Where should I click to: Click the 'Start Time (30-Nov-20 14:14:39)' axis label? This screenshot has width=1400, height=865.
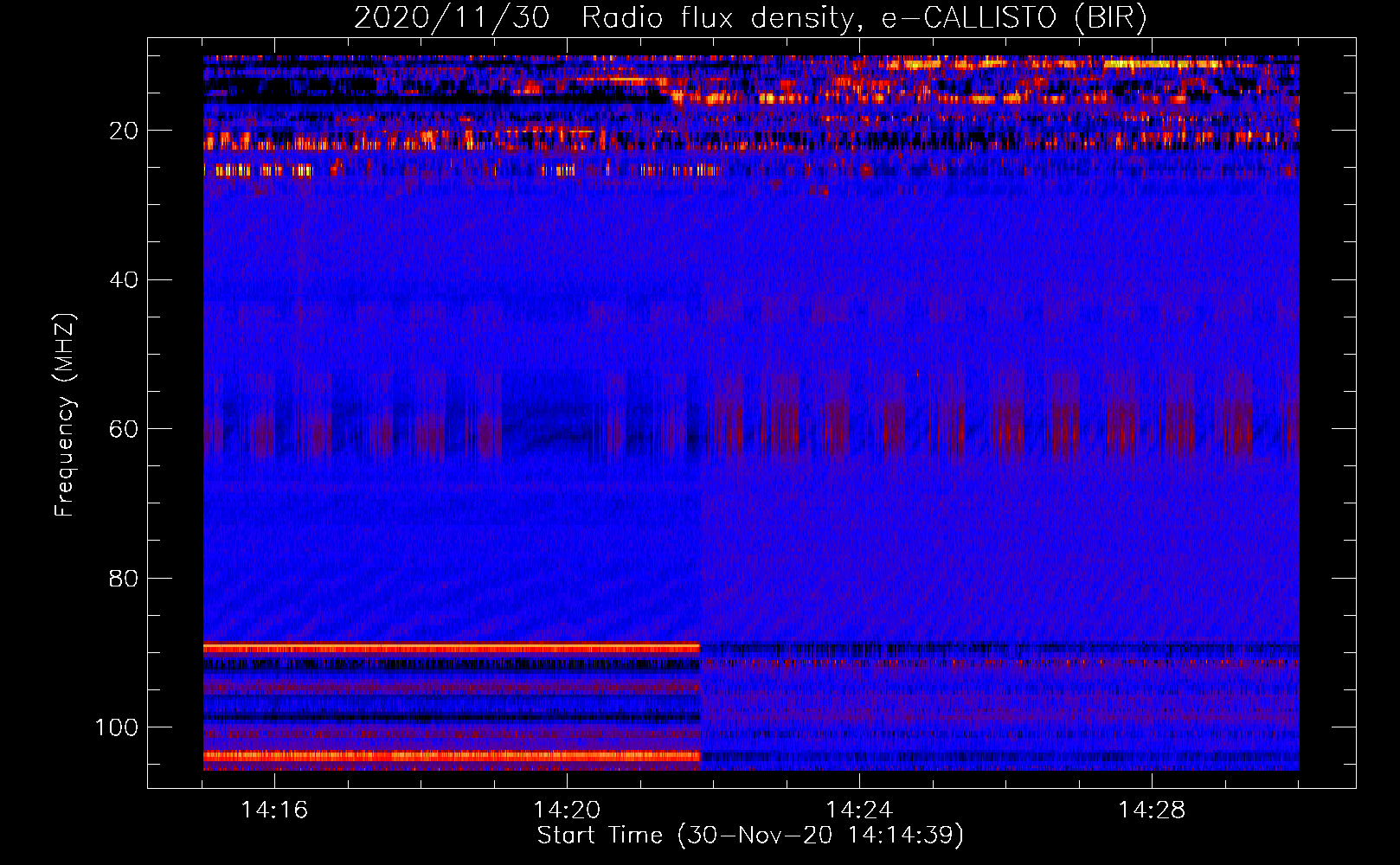click(x=750, y=836)
